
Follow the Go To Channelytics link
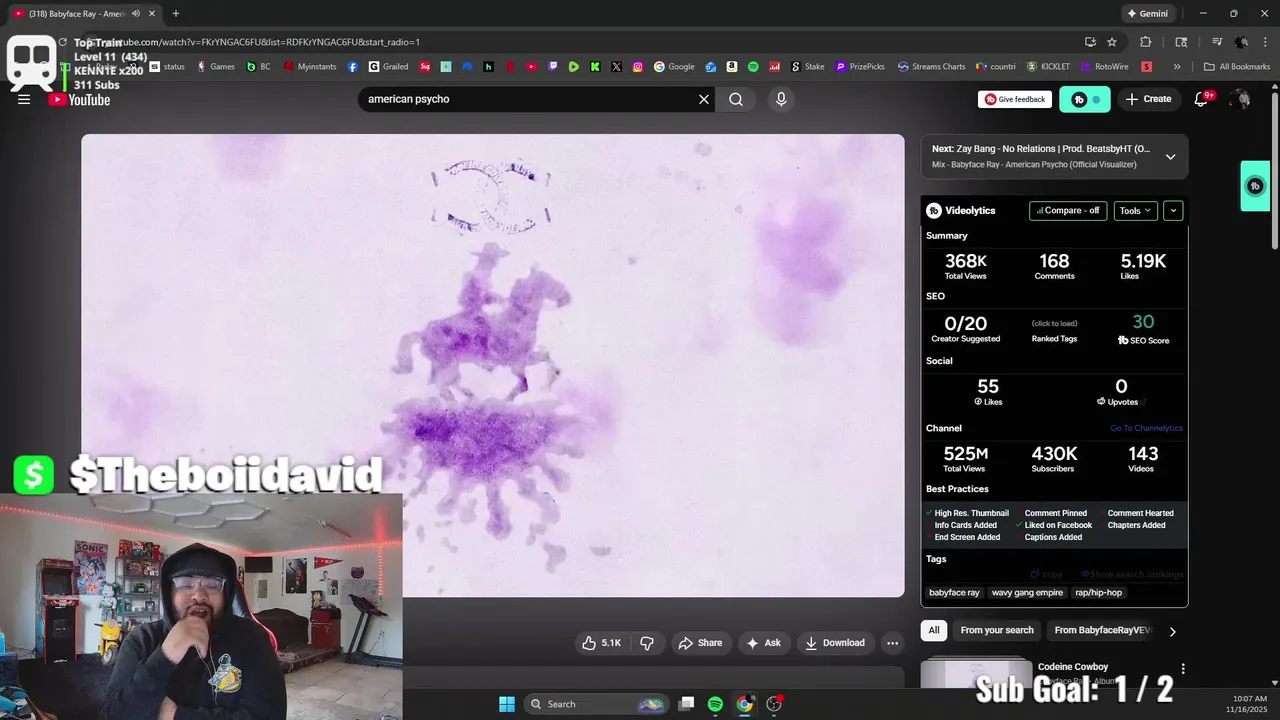click(x=1146, y=428)
